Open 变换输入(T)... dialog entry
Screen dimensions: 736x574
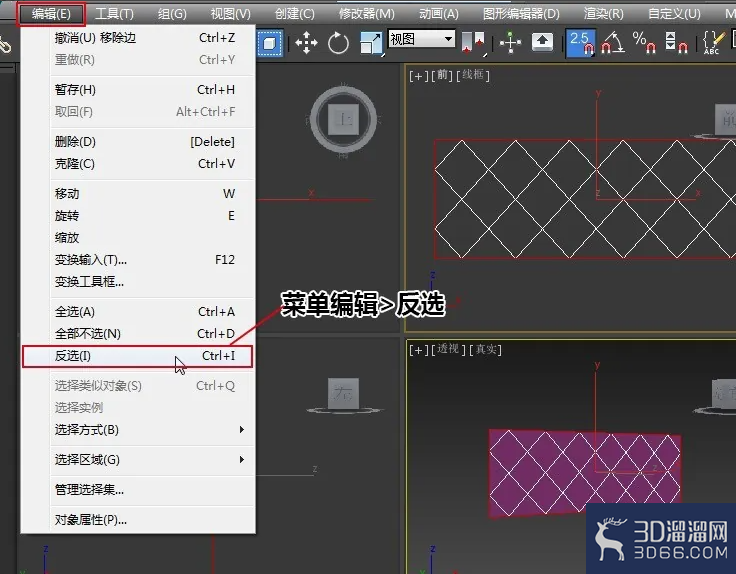pos(138,260)
